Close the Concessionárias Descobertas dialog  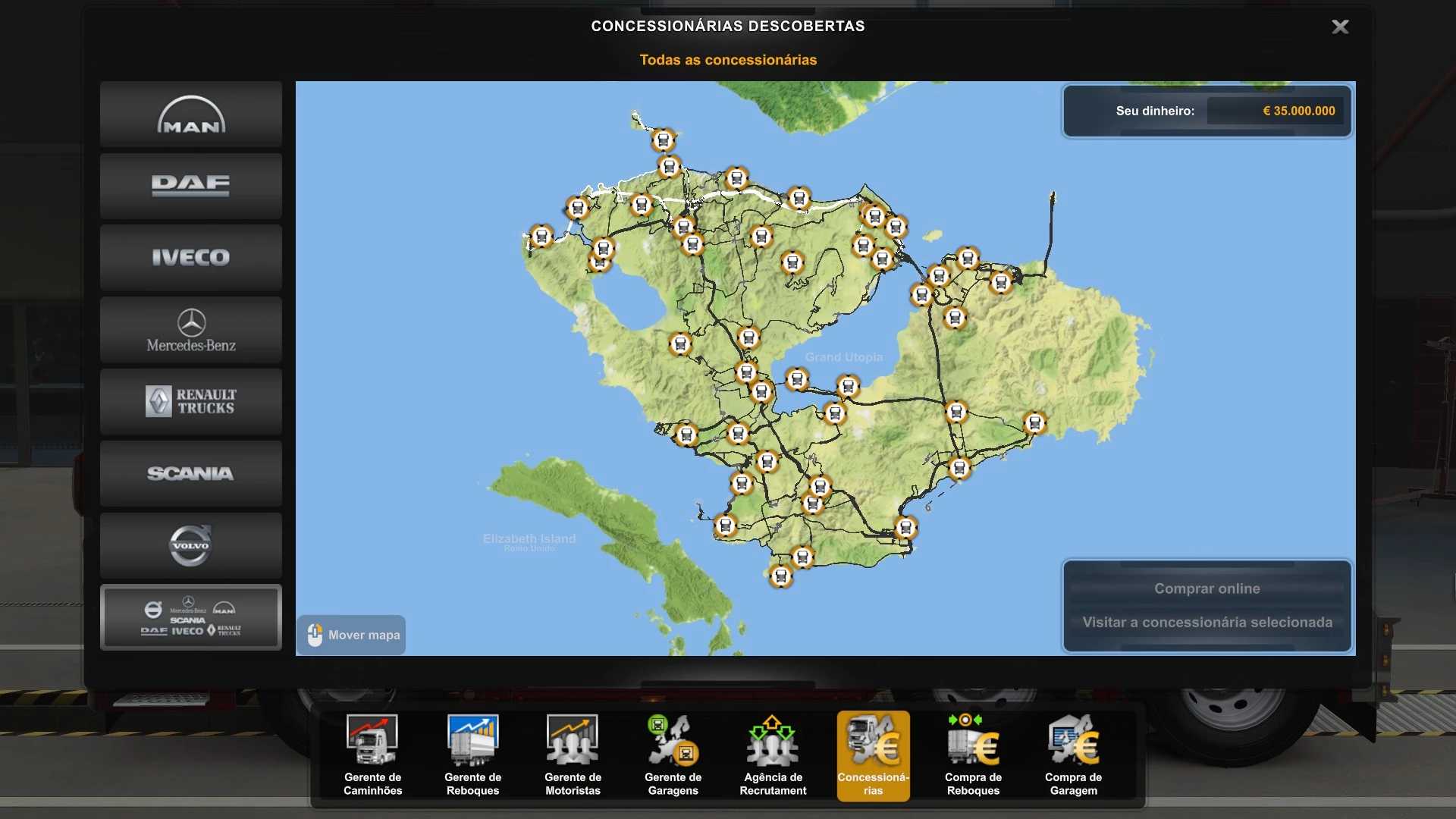point(1340,27)
